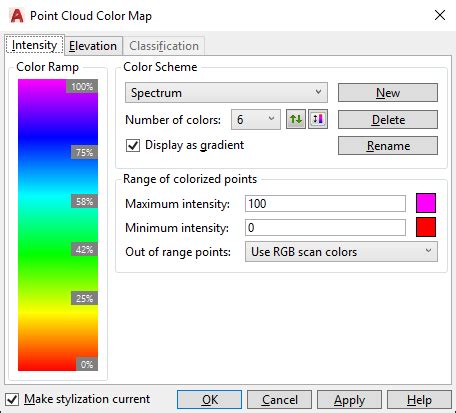The height and width of the screenshot is (413, 456).
Task: Uncheck Display as gradient checkbox
Action: click(x=133, y=145)
